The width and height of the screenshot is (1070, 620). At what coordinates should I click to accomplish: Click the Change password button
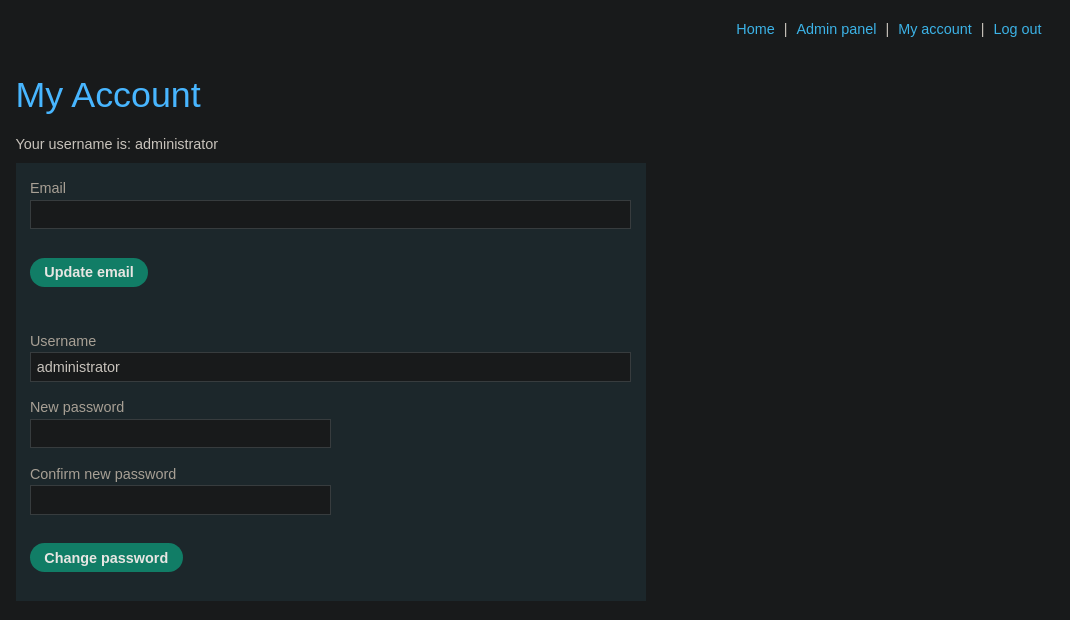coord(106,558)
